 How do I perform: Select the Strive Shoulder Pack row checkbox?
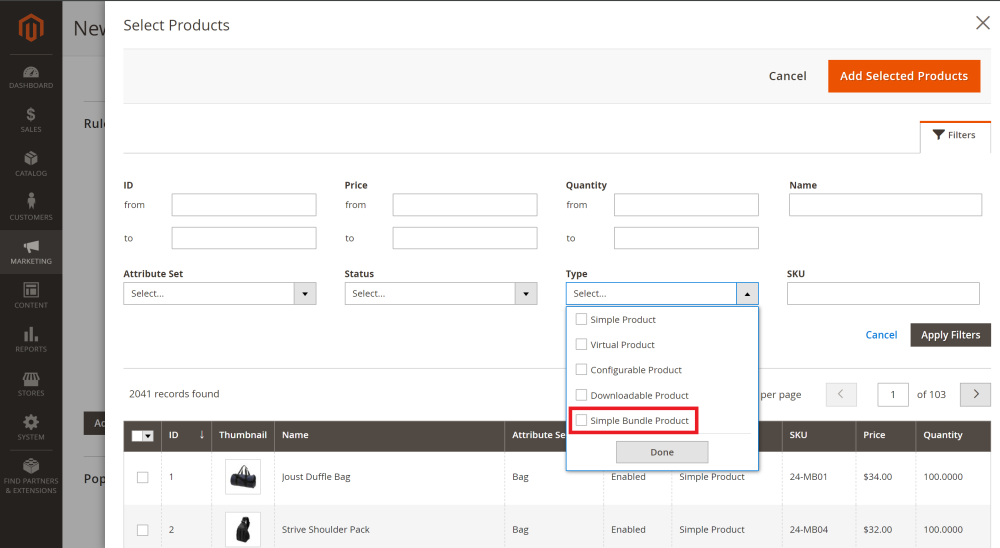tap(142, 529)
